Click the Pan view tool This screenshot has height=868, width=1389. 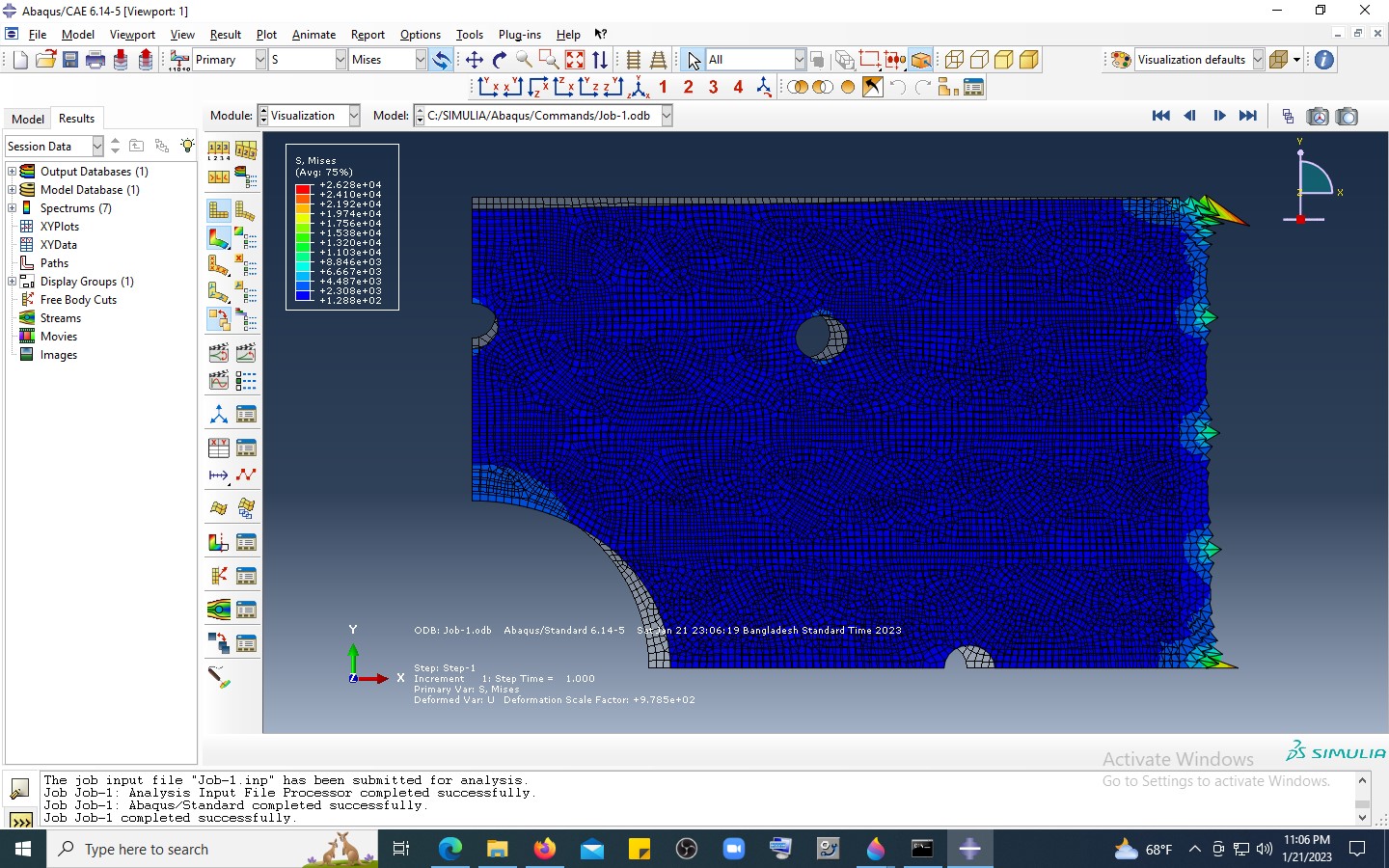[x=475, y=60]
